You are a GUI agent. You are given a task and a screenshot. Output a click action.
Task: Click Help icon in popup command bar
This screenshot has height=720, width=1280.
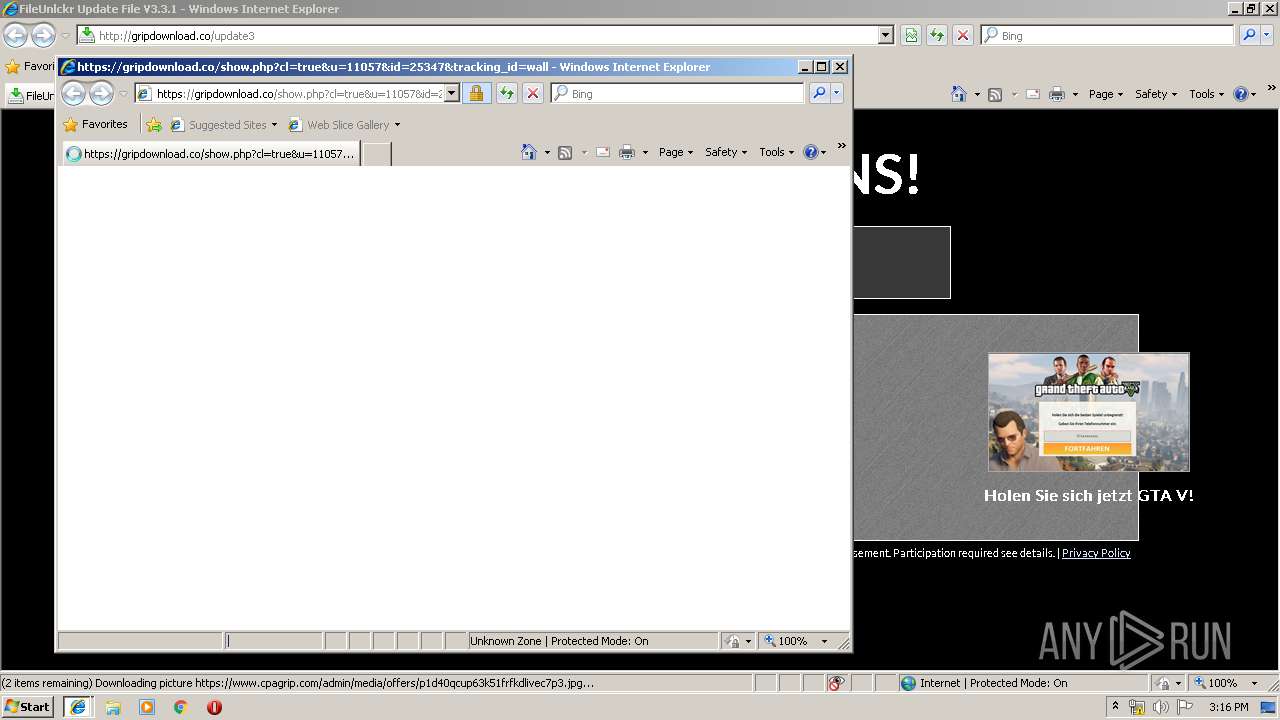[810, 152]
